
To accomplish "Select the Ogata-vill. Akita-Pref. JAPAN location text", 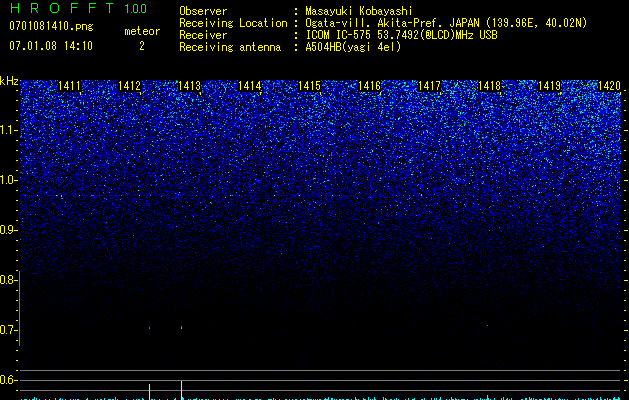I will coord(446,23).
